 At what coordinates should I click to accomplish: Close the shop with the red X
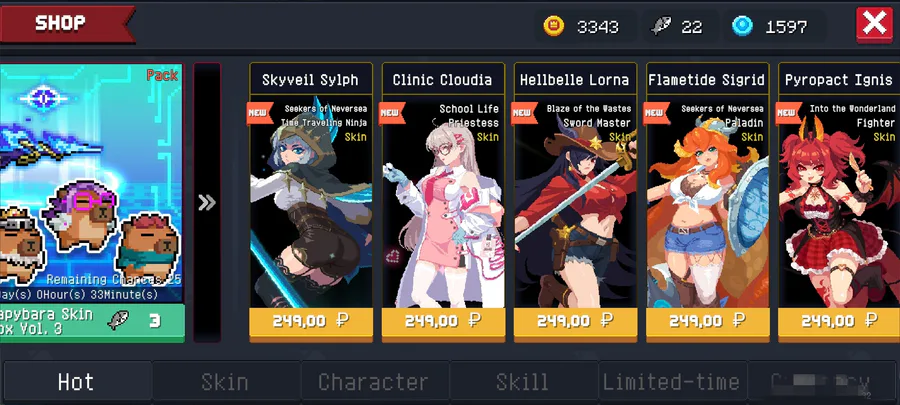[x=874, y=25]
